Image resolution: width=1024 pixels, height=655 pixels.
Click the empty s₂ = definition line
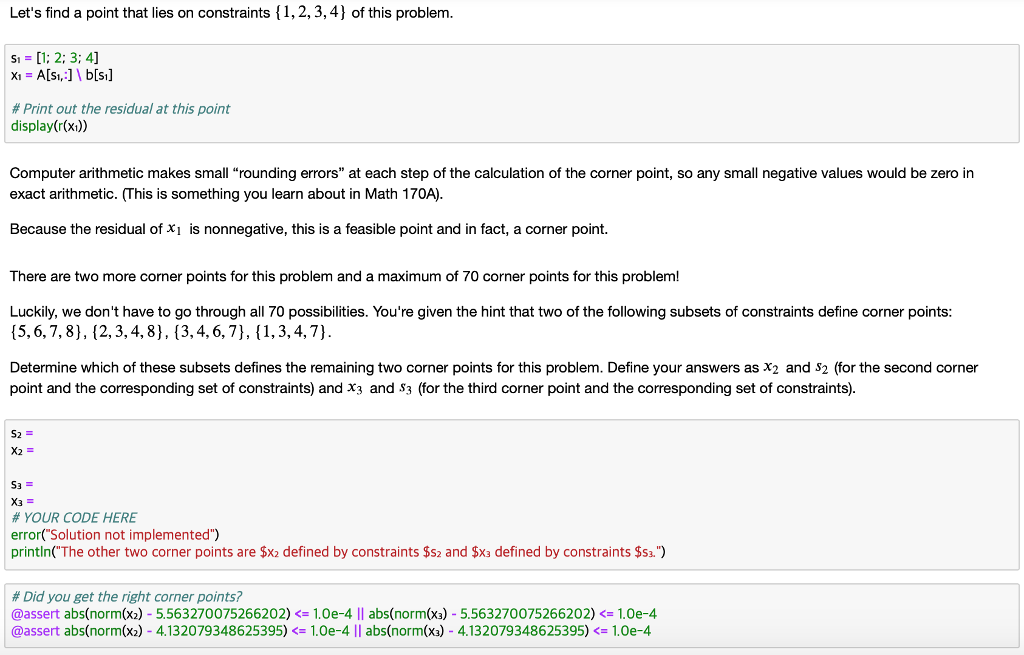click(x=20, y=433)
